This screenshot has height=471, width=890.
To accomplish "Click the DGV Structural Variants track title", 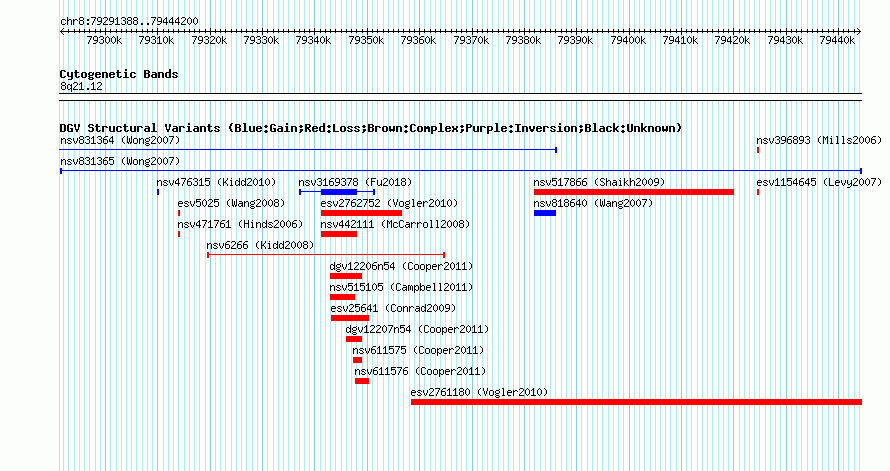I will tap(371, 128).
